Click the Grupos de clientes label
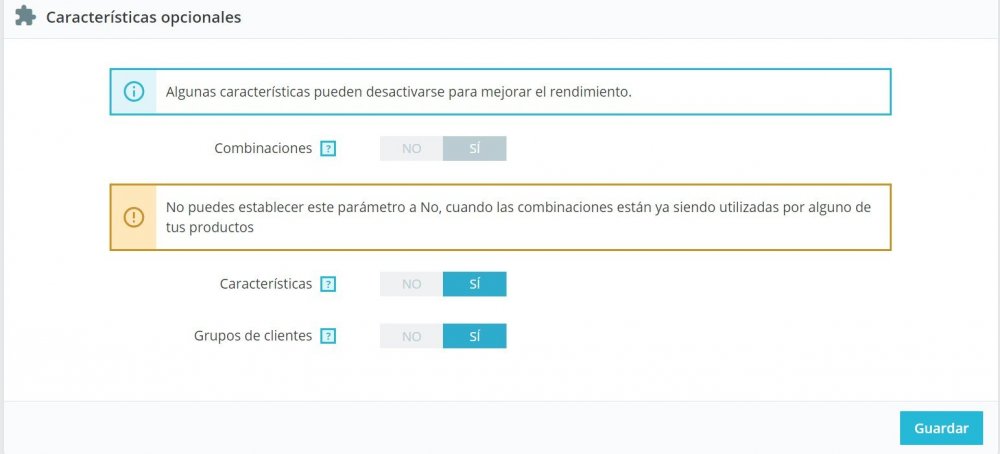 (x=253, y=336)
